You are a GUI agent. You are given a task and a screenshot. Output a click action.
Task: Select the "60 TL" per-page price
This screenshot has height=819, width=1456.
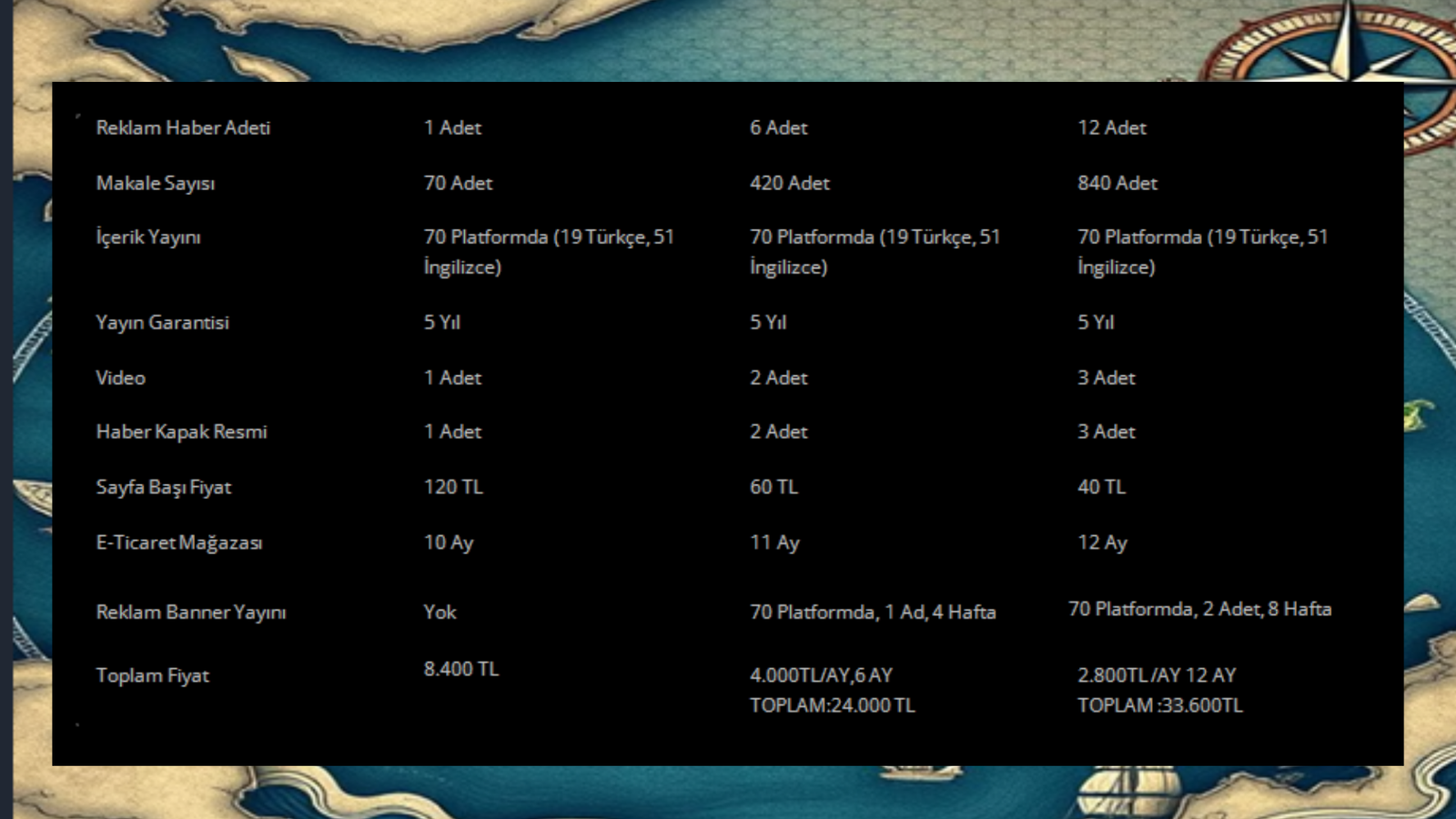(773, 487)
